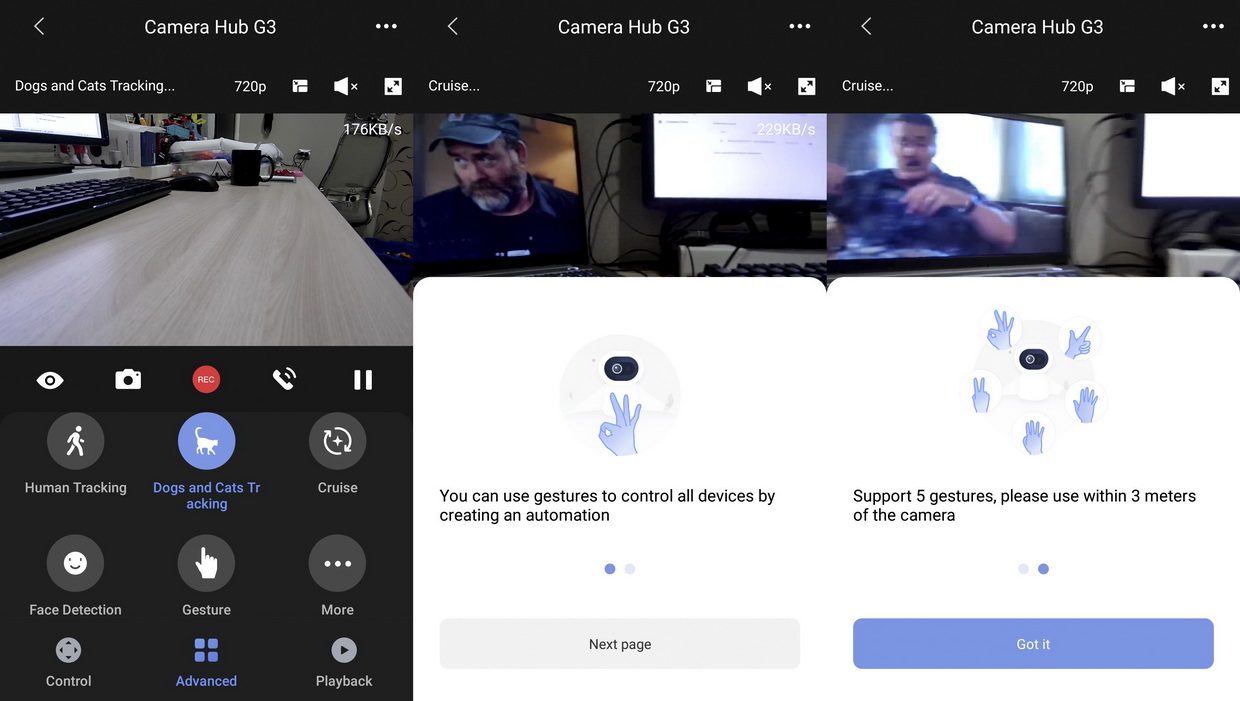1240x701 pixels.
Task: Change 720p resolution on the right screen
Action: tap(1077, 86)
